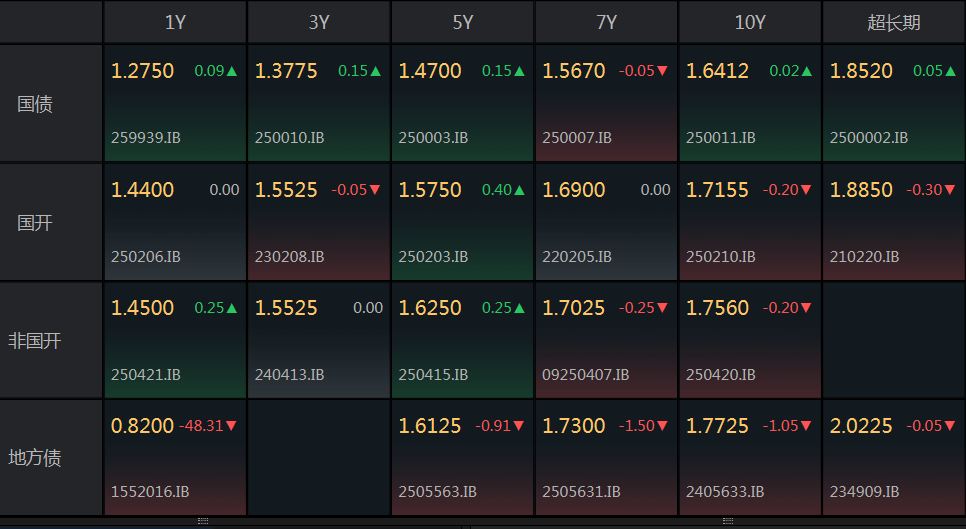Click the green up arrow beside 0.40
Viewport: 966px width, 529px height.
pos(519,190)
